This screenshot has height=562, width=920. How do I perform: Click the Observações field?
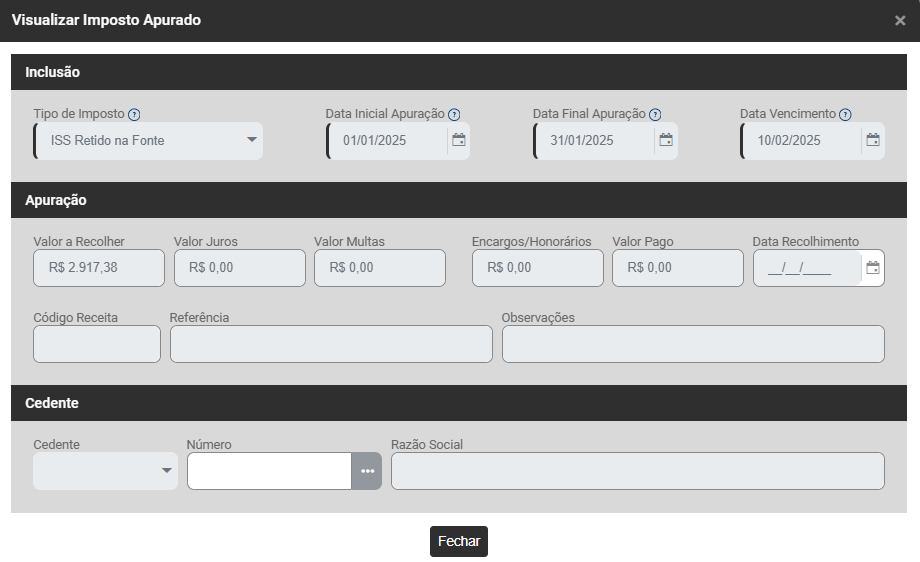694,344
